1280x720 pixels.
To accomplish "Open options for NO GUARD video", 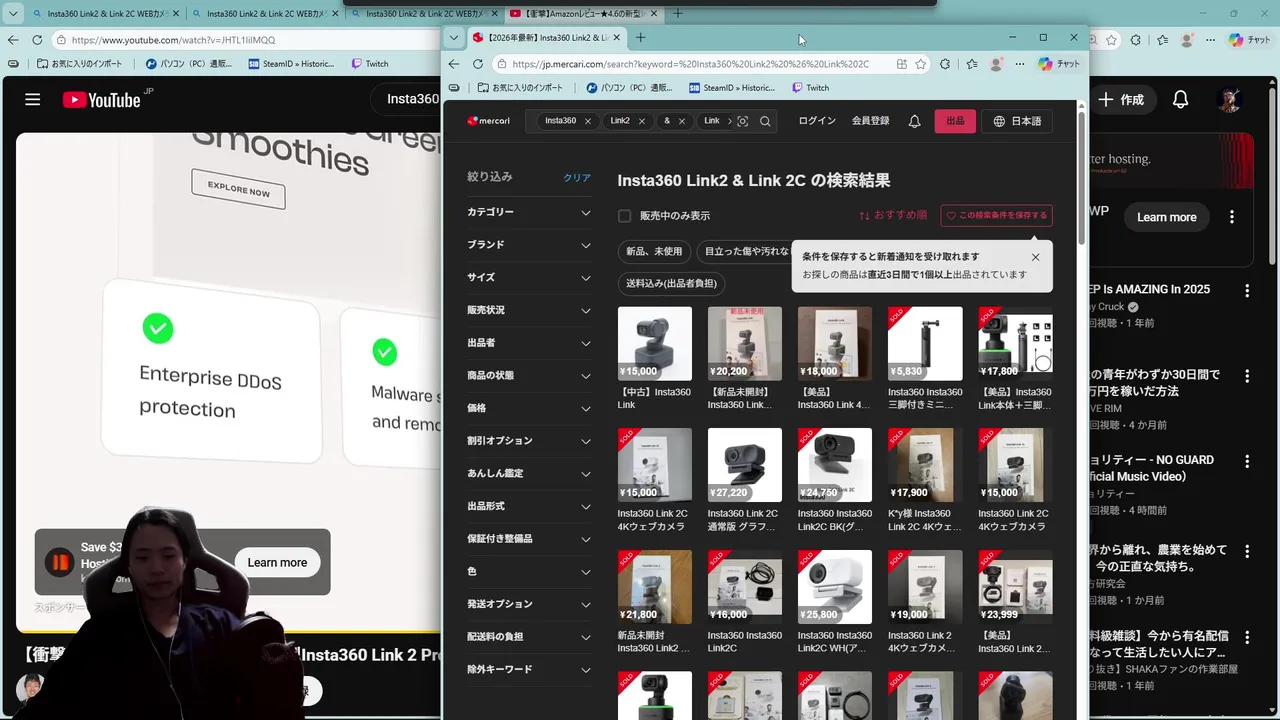I will click(x=1247, y=462).
